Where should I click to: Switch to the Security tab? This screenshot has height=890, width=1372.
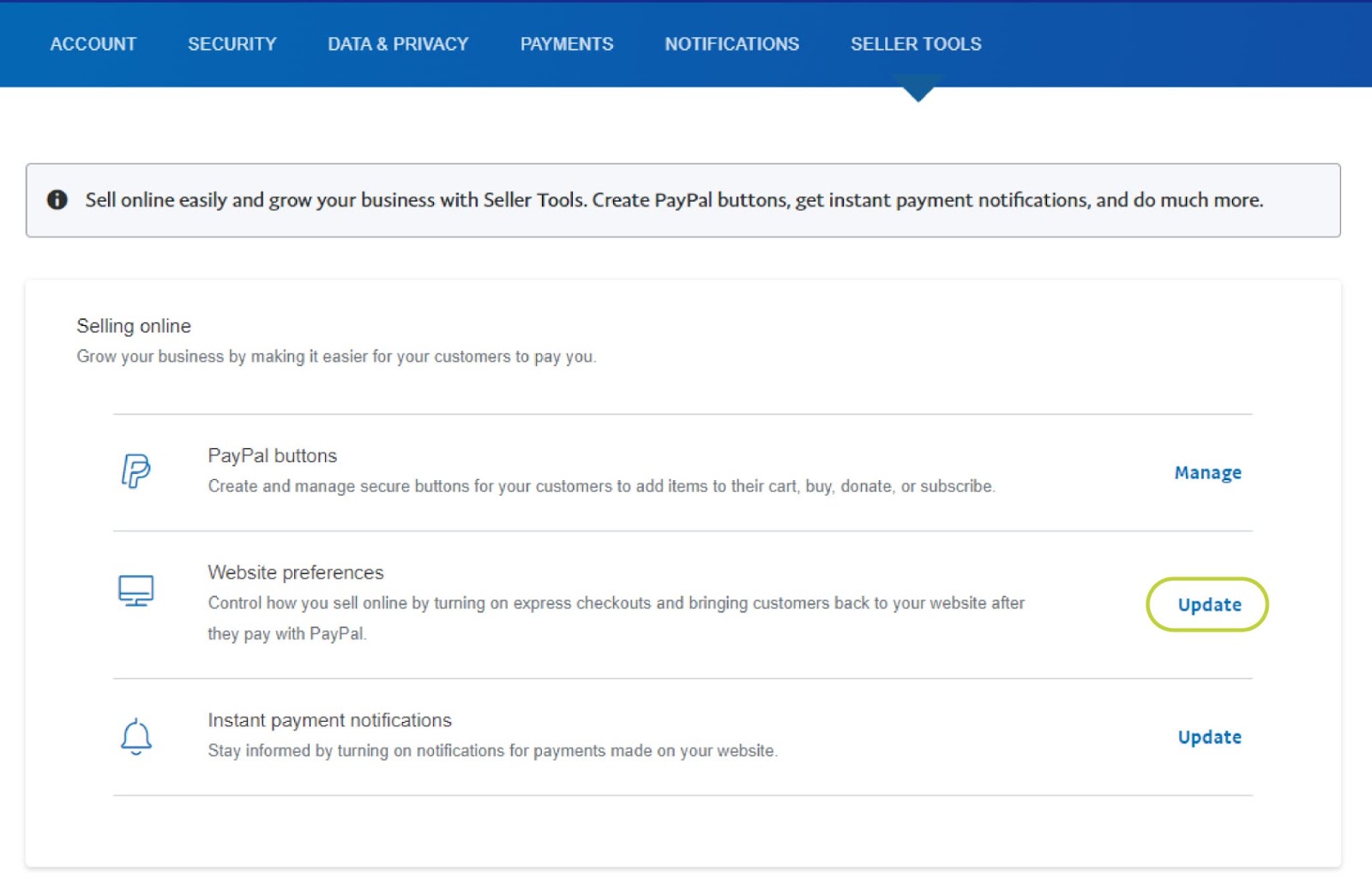(x=232, y=44)
